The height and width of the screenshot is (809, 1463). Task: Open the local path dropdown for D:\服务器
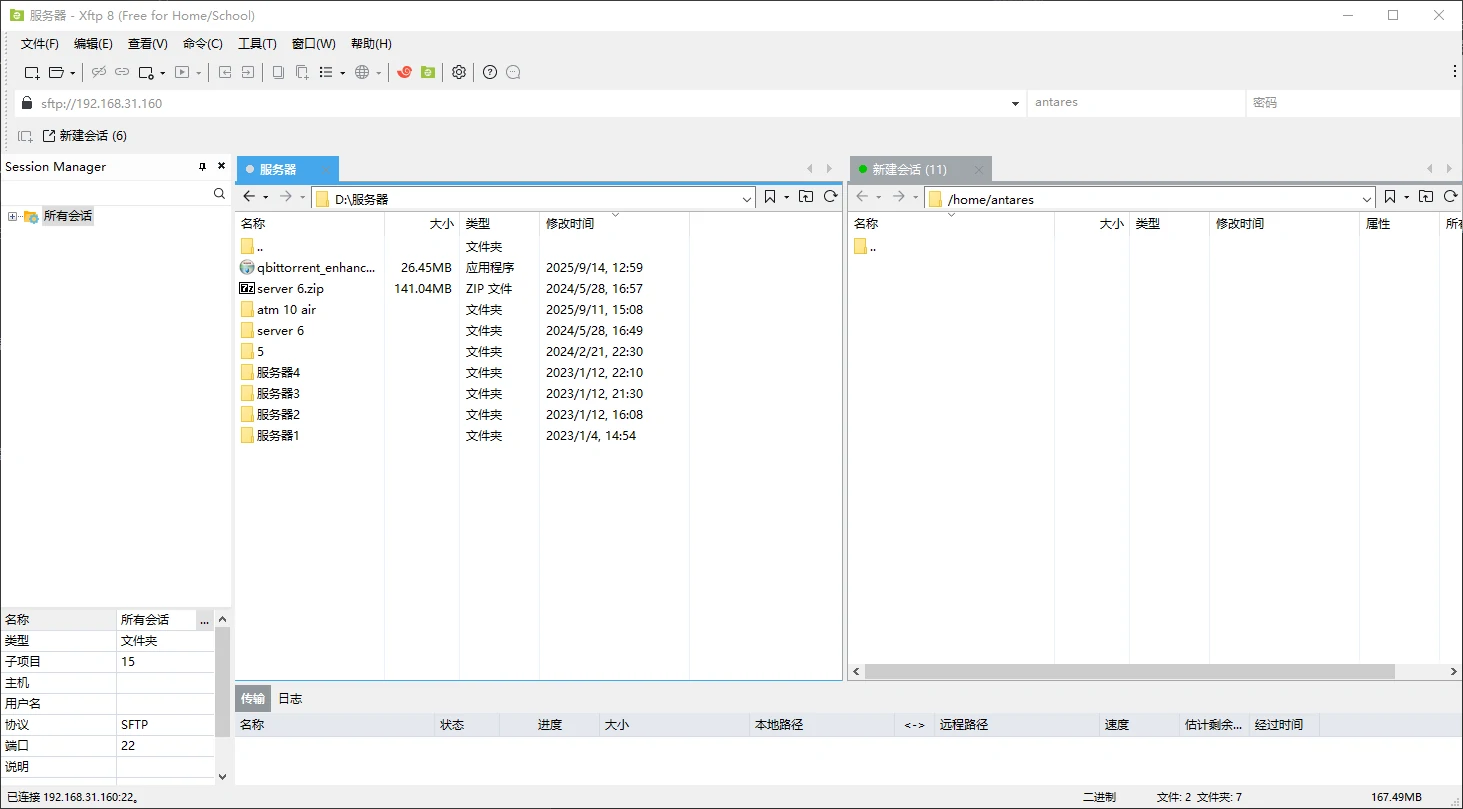coord(747,199)
